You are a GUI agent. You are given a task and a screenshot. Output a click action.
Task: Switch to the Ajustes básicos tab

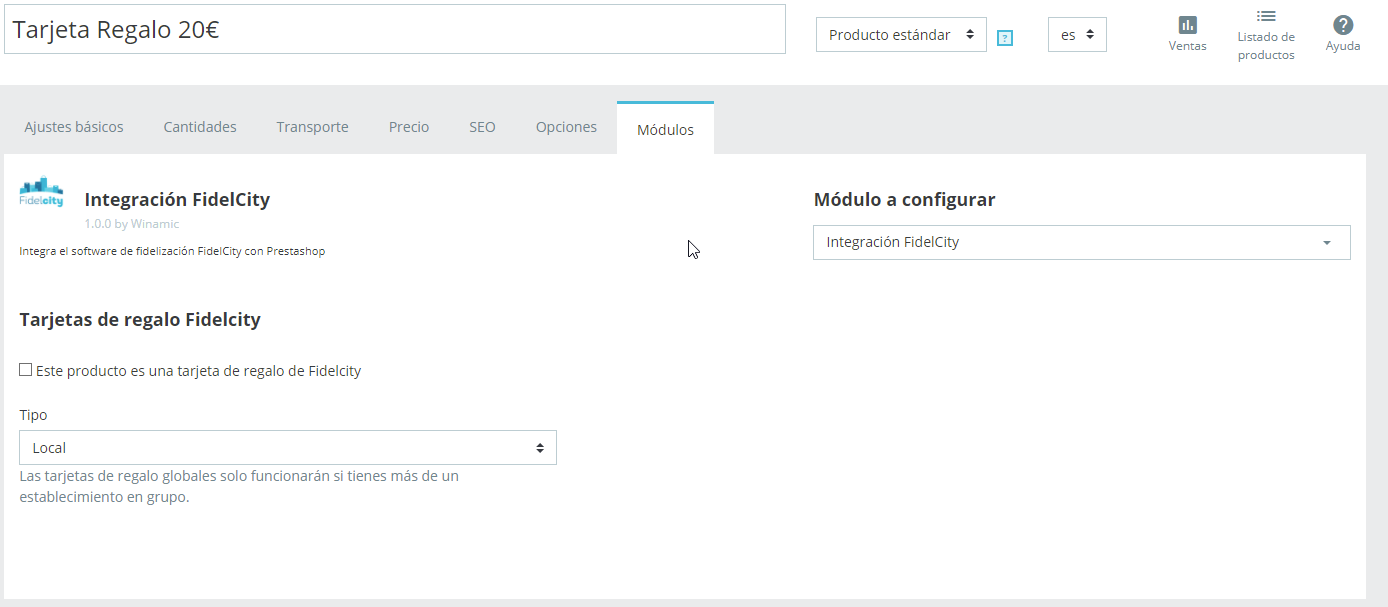pos(74,127)
